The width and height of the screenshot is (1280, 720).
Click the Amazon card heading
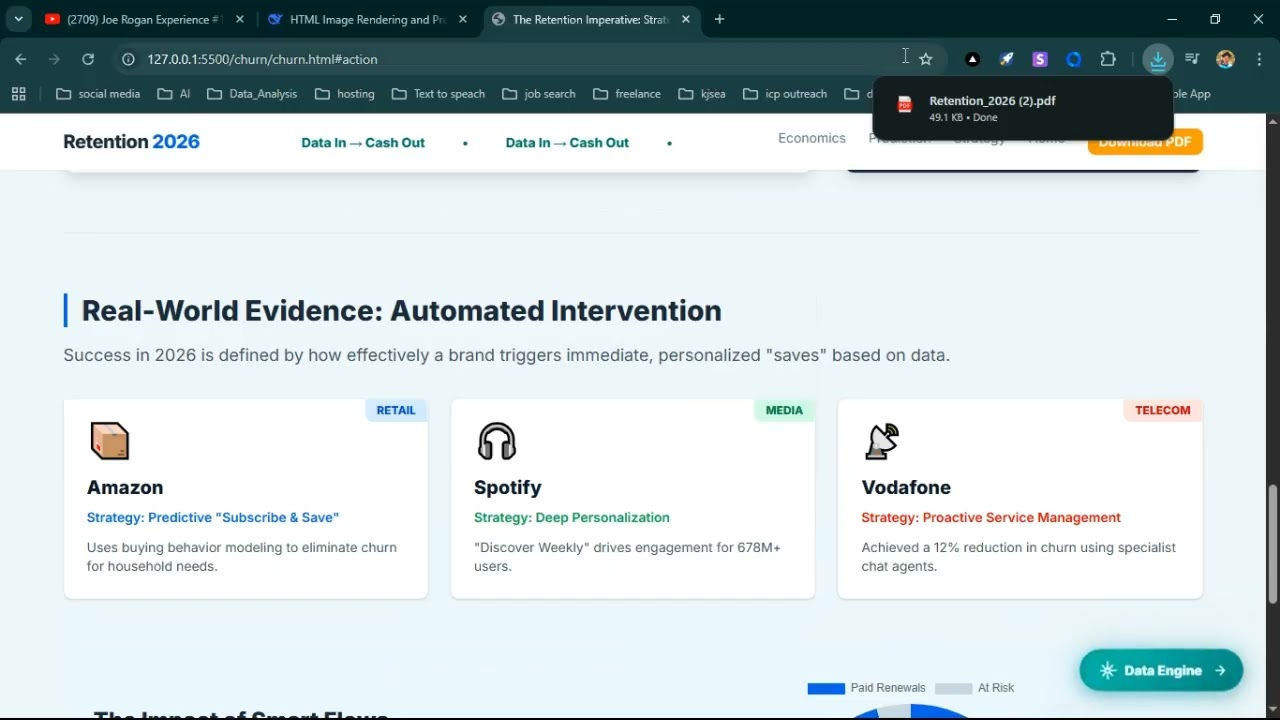pos(125,488)
